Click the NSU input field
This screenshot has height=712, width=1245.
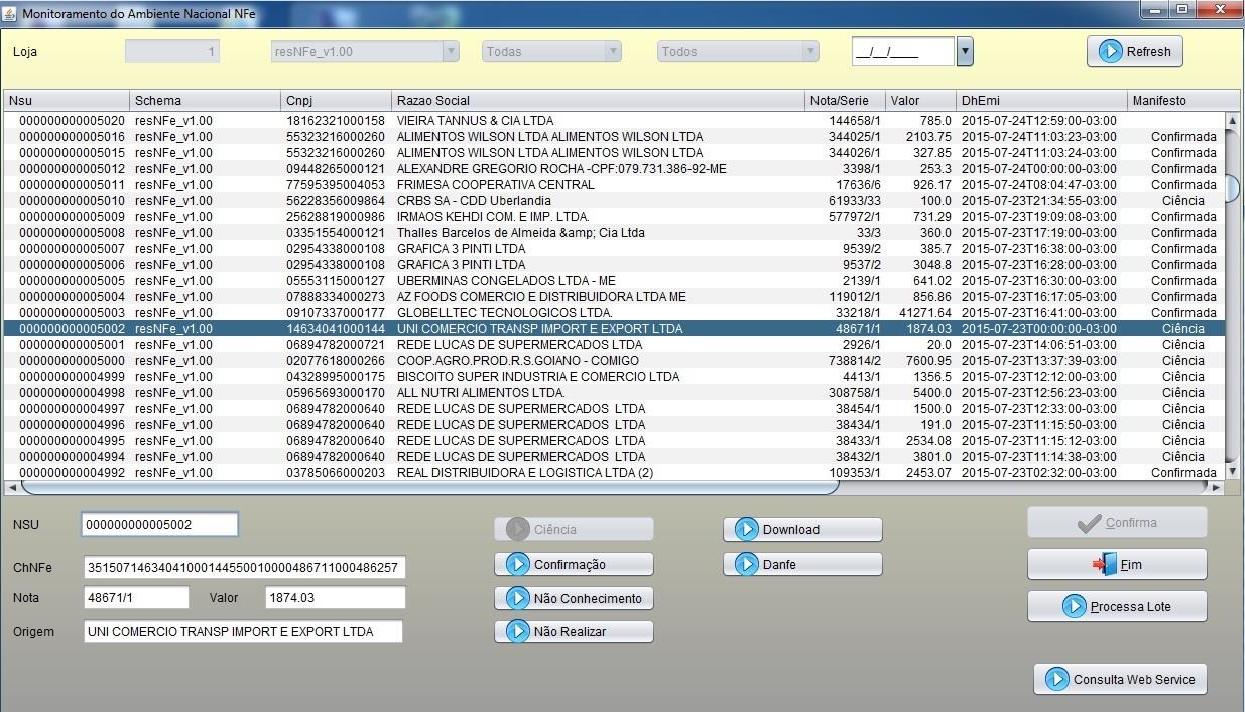[160, 524]
